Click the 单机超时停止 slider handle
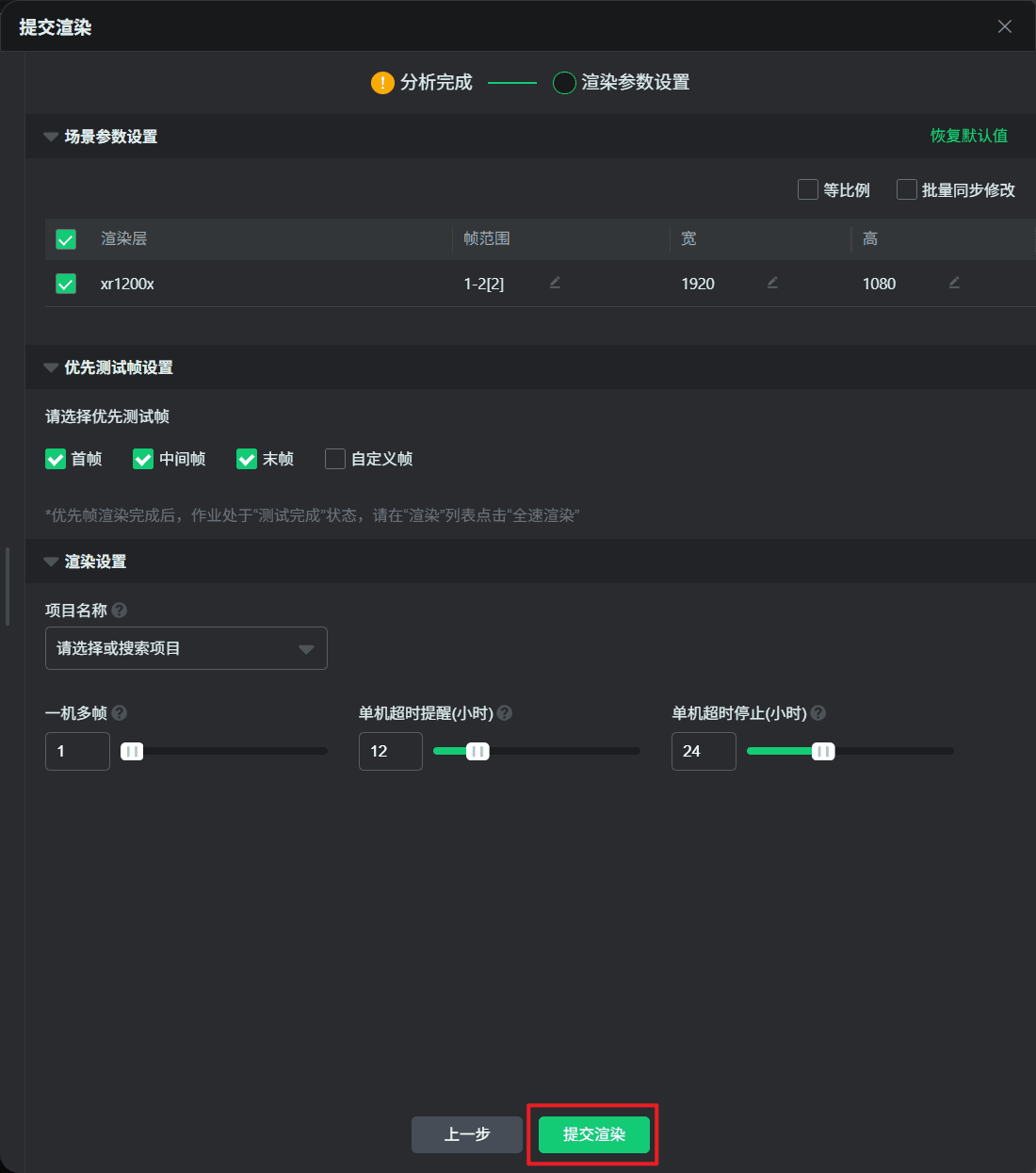1036x1173 pixels. tap(823, 751)
